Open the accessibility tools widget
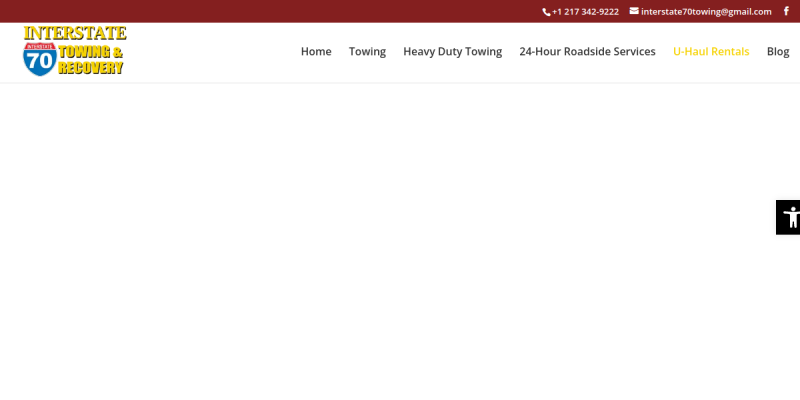The width and height of the screenshot is (800, 400). [x=788, y=217]
